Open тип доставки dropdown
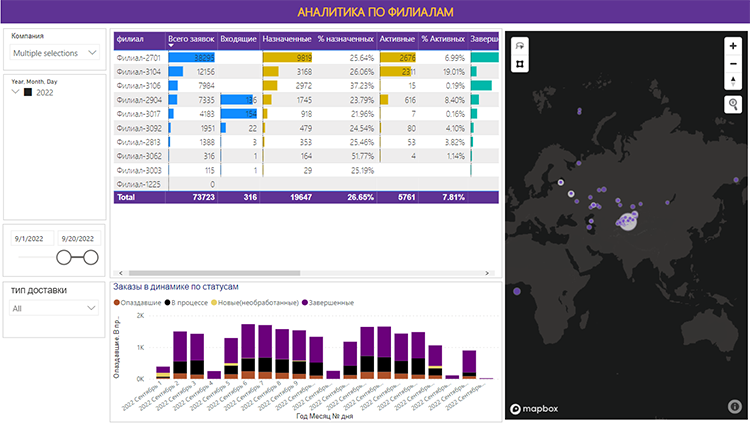This screenshot has height=425, width=750. (53, 309)
